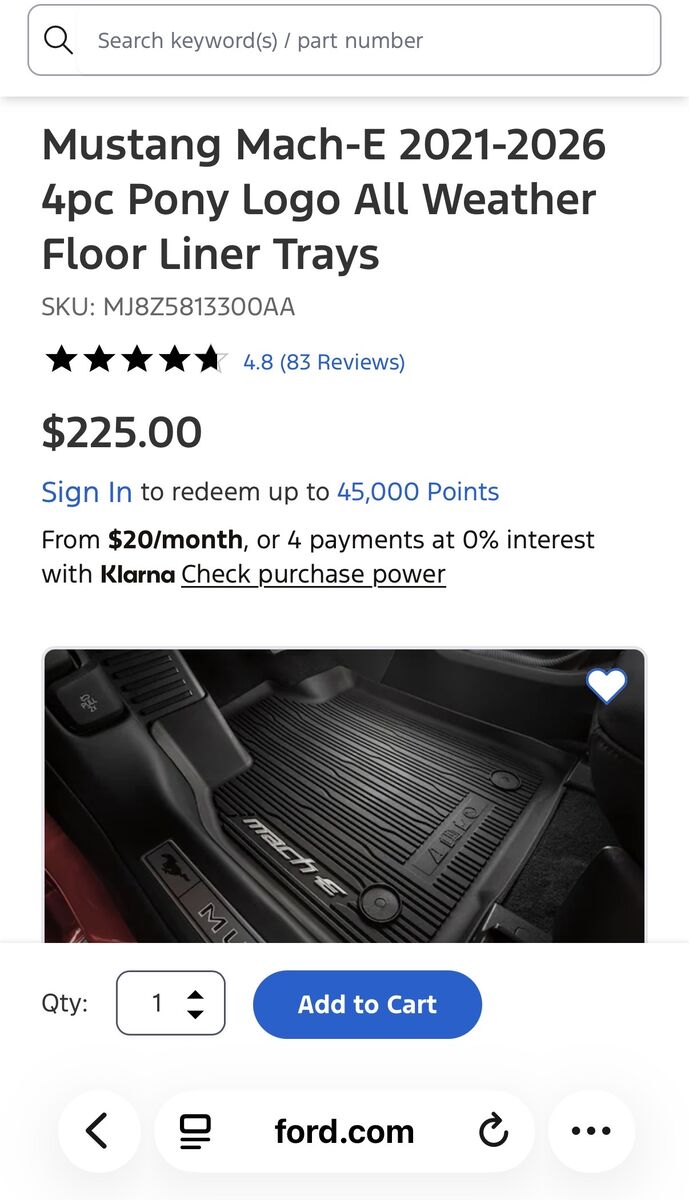This screenshot has height=1200, width=689.
Task: Open the 45,000 Points link
Action: tap(417, 492)
